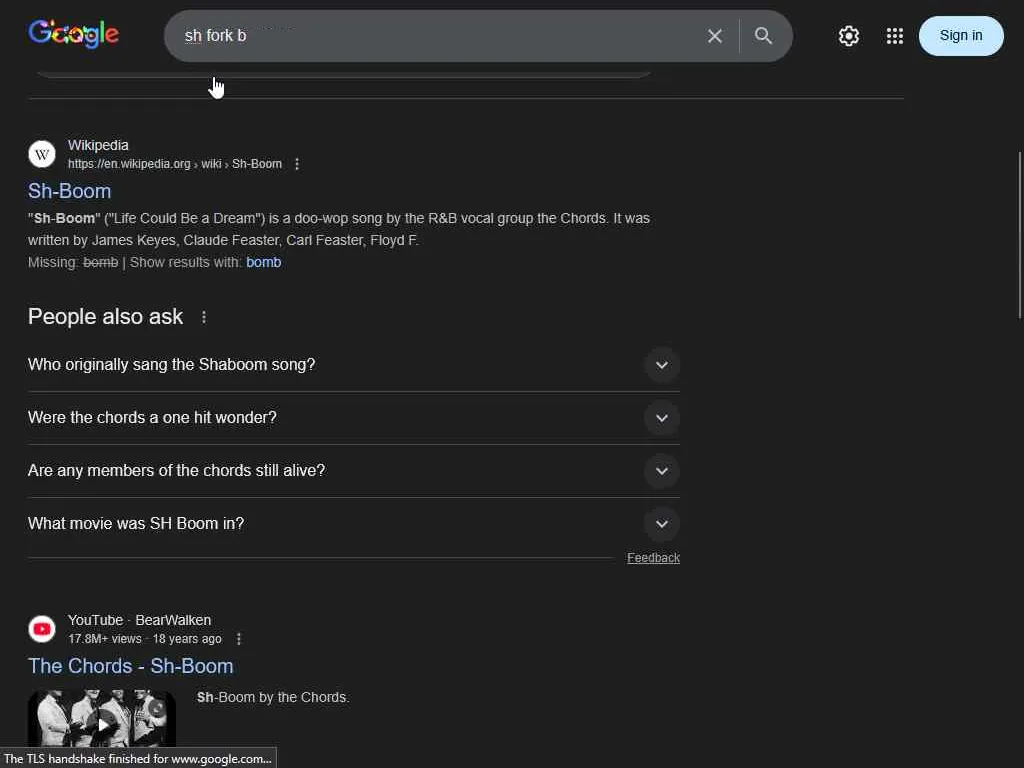The width and height of the screenshot is (1024, 768).
Task: Open the Google apps grid
Action: pyautogui.click(x=895, y=36)
